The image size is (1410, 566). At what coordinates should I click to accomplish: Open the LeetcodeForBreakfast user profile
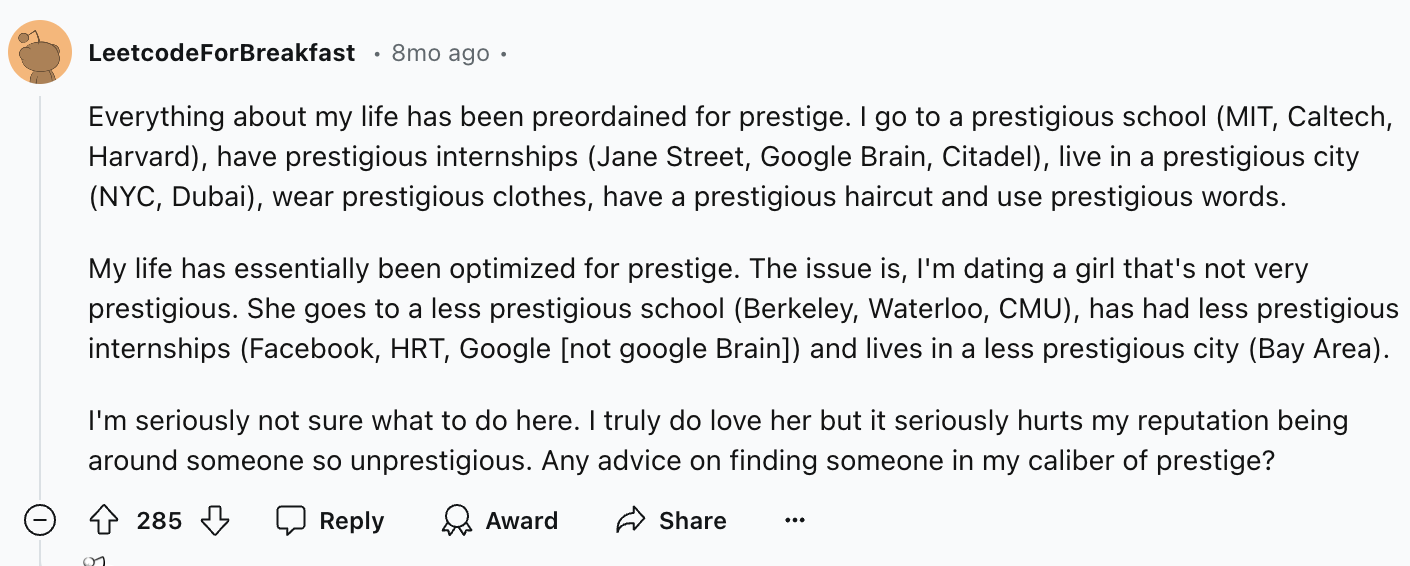click(x=222, y=53)
